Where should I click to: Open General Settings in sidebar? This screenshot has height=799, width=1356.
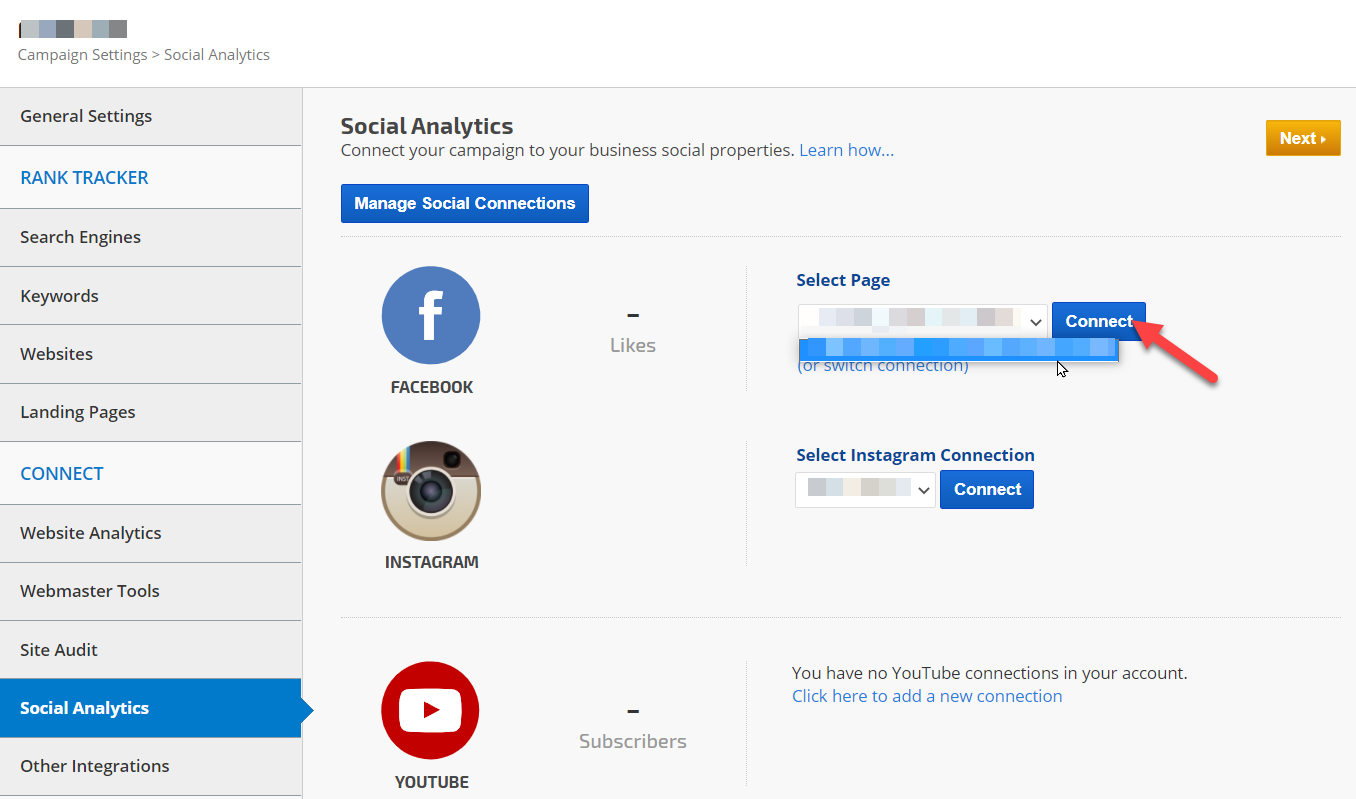pyautogui.click(x=86, y=116)
